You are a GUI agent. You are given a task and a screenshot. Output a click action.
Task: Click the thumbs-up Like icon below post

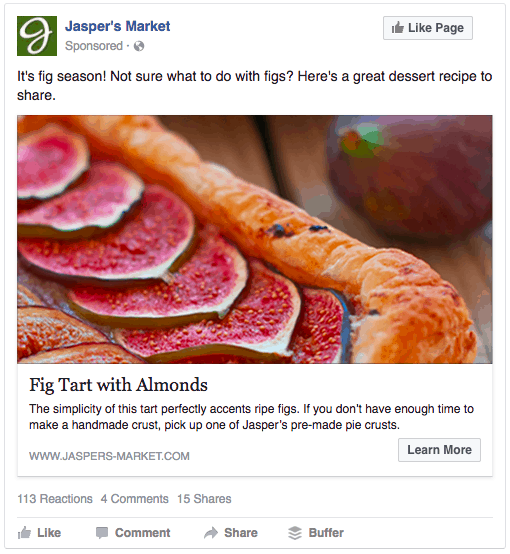pyautogui.click(x=24, y=532)
